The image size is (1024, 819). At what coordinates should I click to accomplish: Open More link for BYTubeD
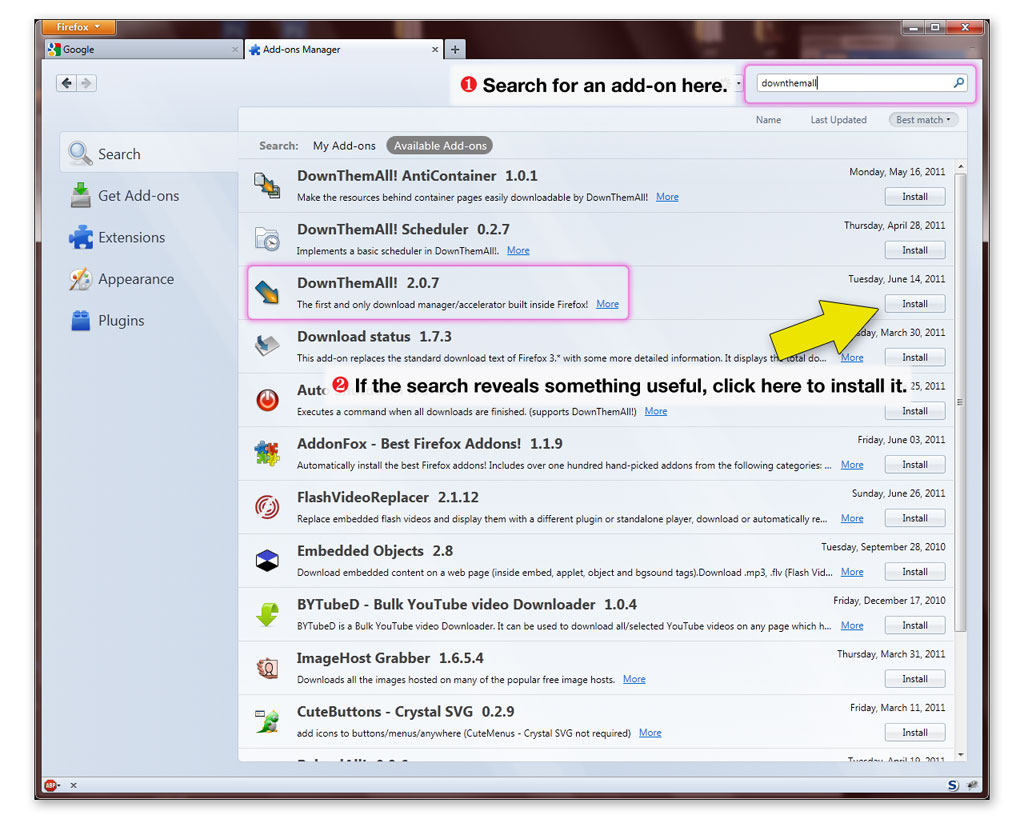852,625
